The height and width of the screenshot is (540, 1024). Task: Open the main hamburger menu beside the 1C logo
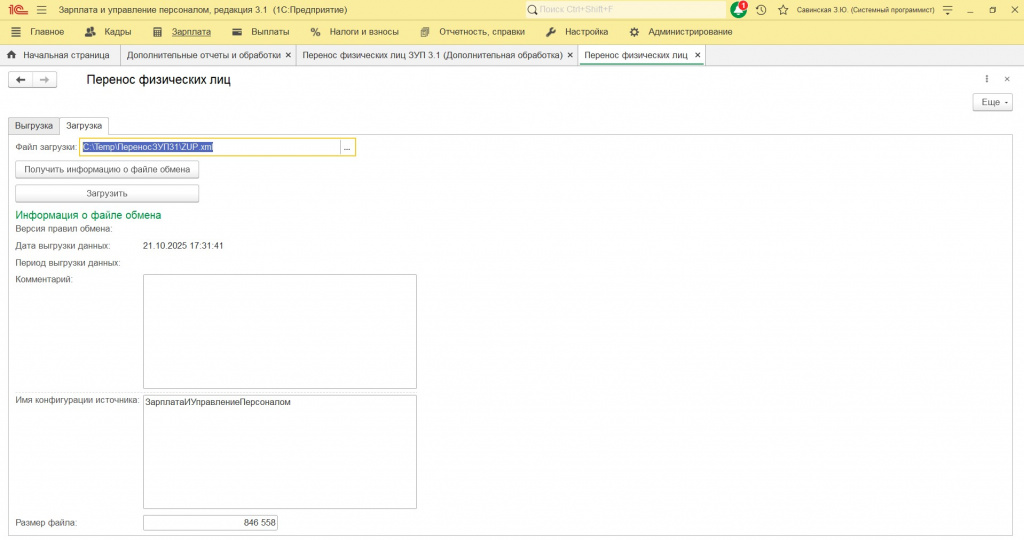tap(42, 10)
